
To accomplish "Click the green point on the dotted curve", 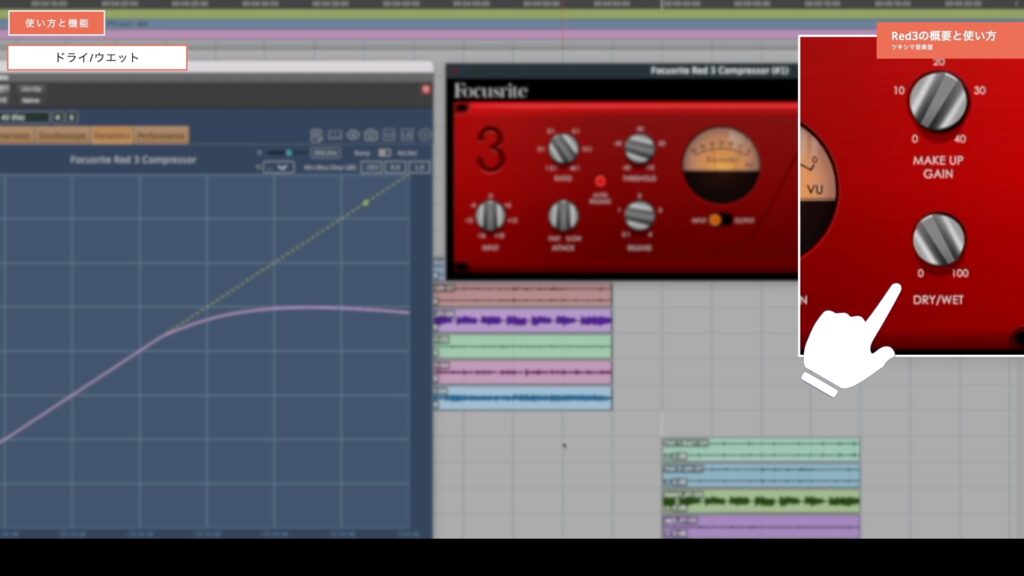I will 366,203.
